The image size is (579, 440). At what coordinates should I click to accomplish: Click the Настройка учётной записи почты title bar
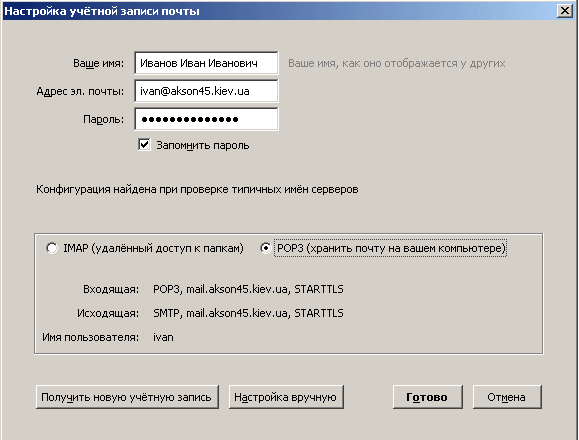281,11
